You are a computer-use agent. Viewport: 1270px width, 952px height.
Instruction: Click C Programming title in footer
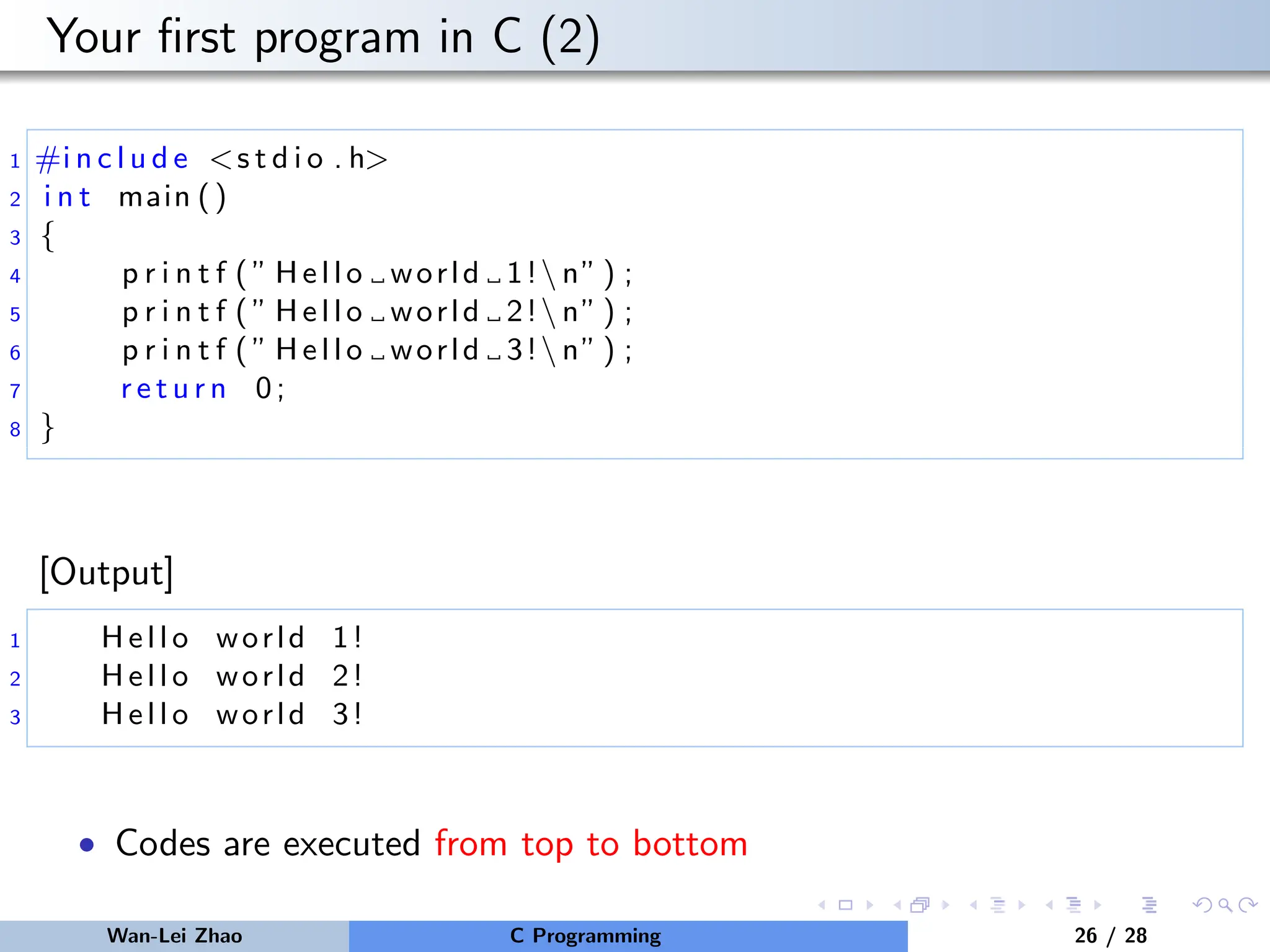pos(585,936)
